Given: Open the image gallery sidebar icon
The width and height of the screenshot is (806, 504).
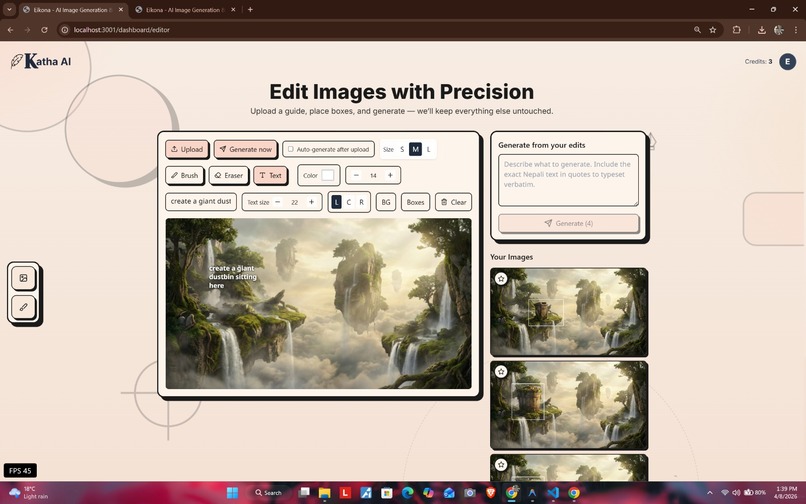Looking at the screenshot, I should 24,278.
